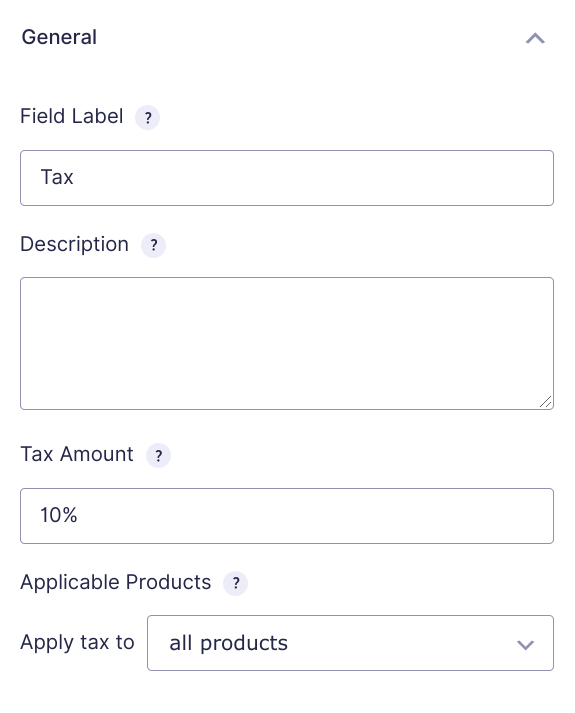Open the Applicable Products help icon
575x713 pixels.
(235, 583)
